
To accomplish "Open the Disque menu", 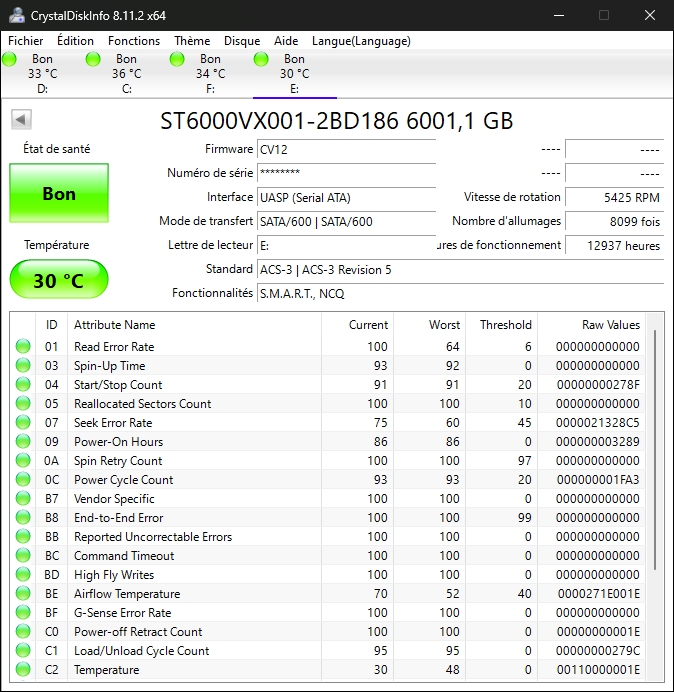I will click(242, 41).
